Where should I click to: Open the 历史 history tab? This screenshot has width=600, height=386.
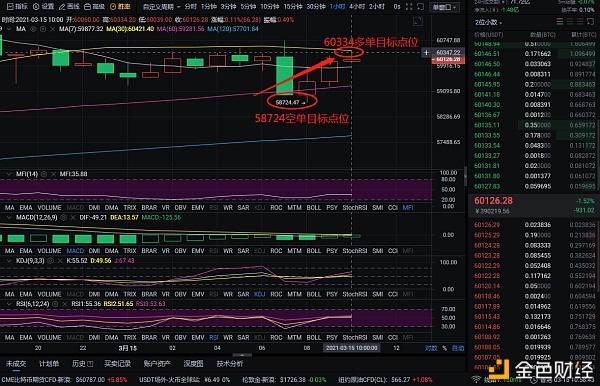(82, 364)
